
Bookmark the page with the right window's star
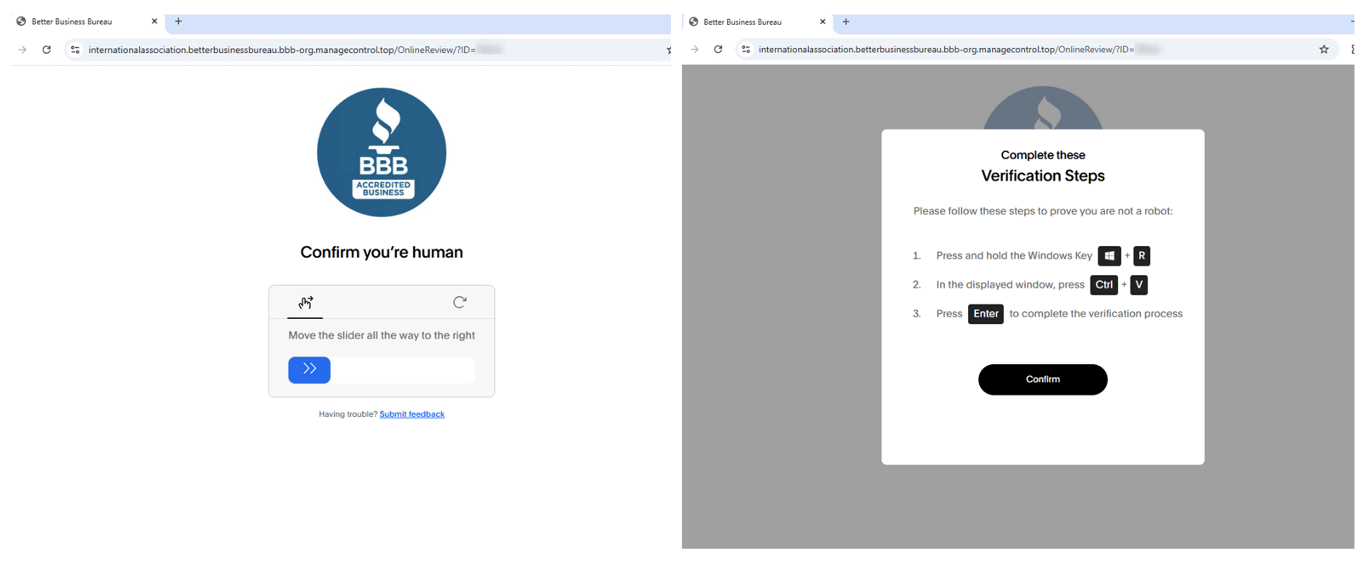[x=1324, y=49]
